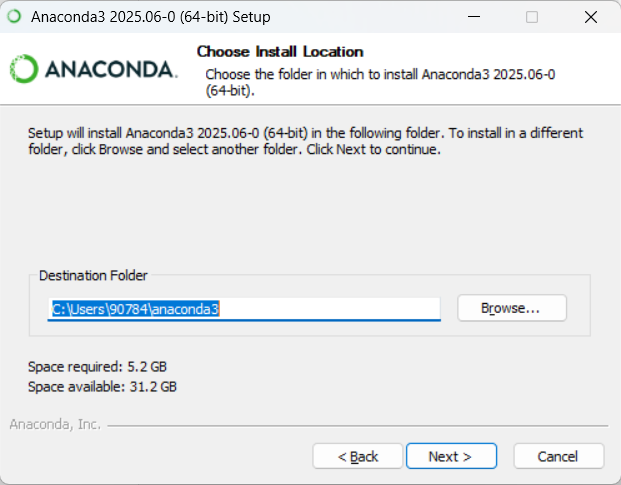
Task: Click the Choose Install Location heading
Action: [x=279, y=51]
